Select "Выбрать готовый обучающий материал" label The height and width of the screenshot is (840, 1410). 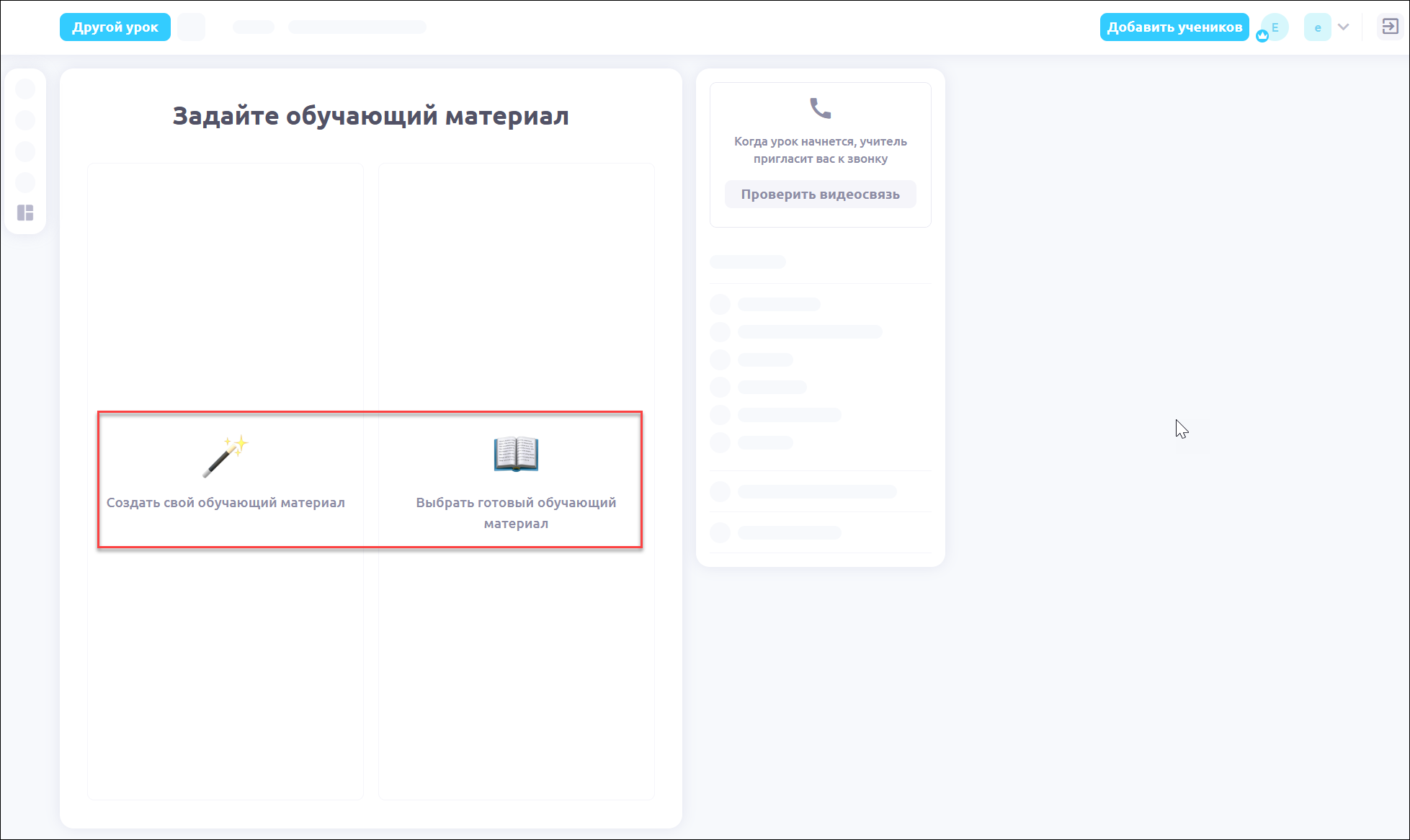[x=516, y=513]
